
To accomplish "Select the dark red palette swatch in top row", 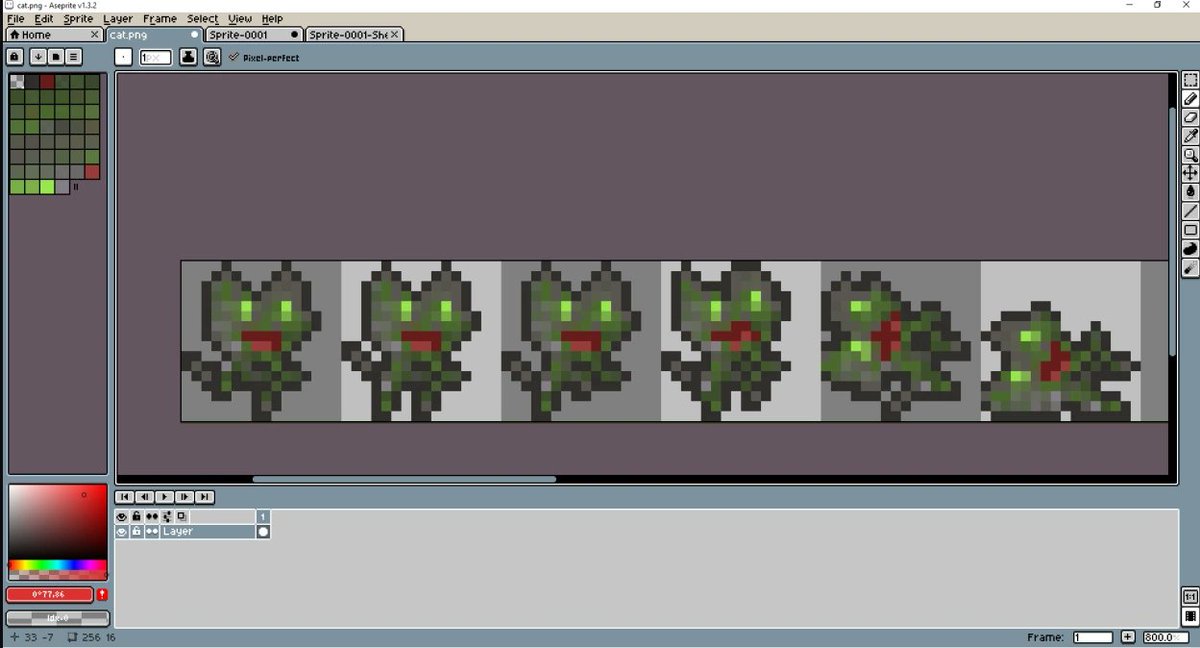I will 47,82.
